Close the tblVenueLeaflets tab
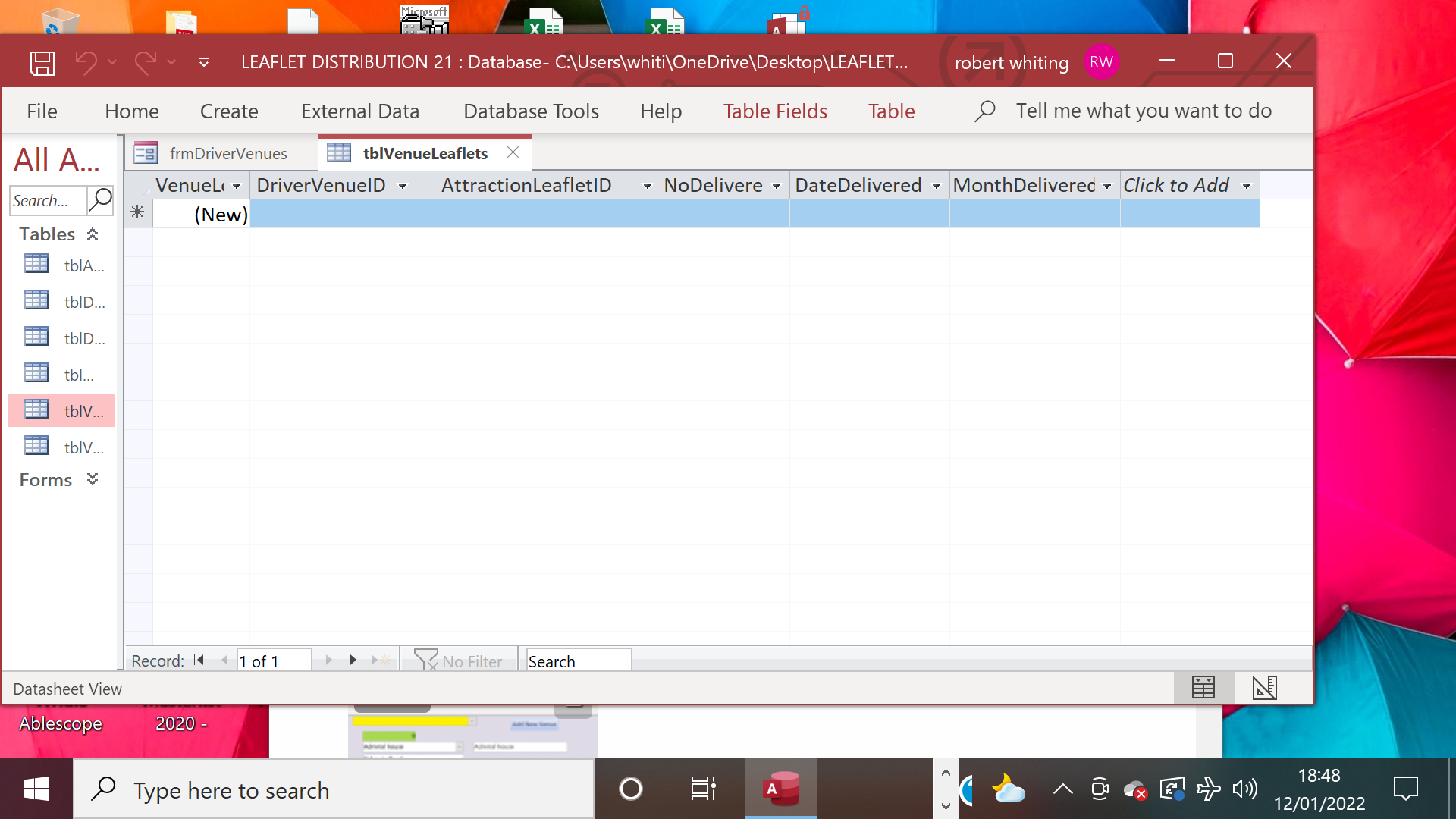 click(x=513, y=153)
